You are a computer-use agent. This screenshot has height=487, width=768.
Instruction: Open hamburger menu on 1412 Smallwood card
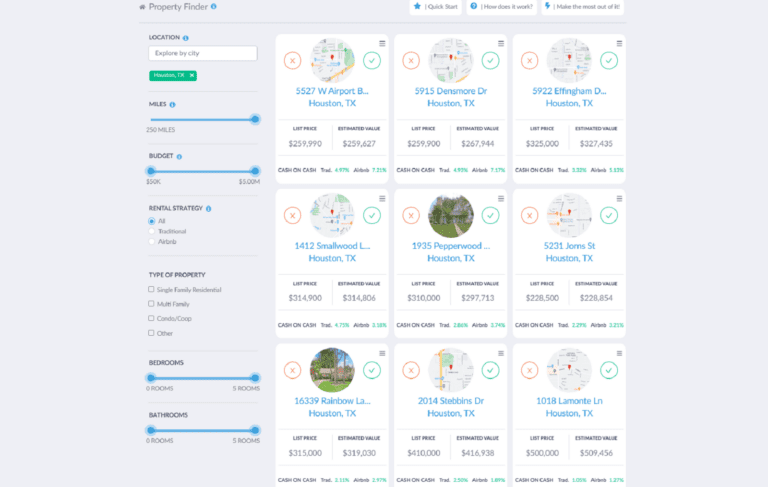tap(382, 198)
